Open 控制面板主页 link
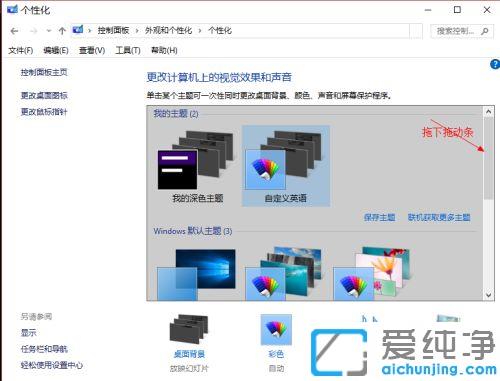Viewport: 500px width, 381px height. [x=44, y=72]
